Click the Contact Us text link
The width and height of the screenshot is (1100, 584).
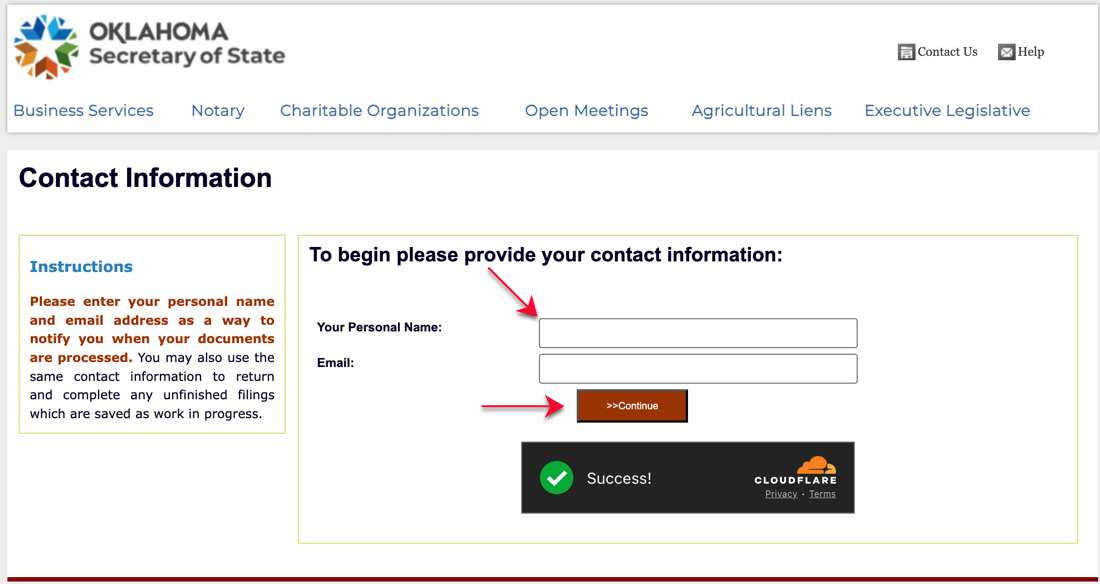click(947, 52)
